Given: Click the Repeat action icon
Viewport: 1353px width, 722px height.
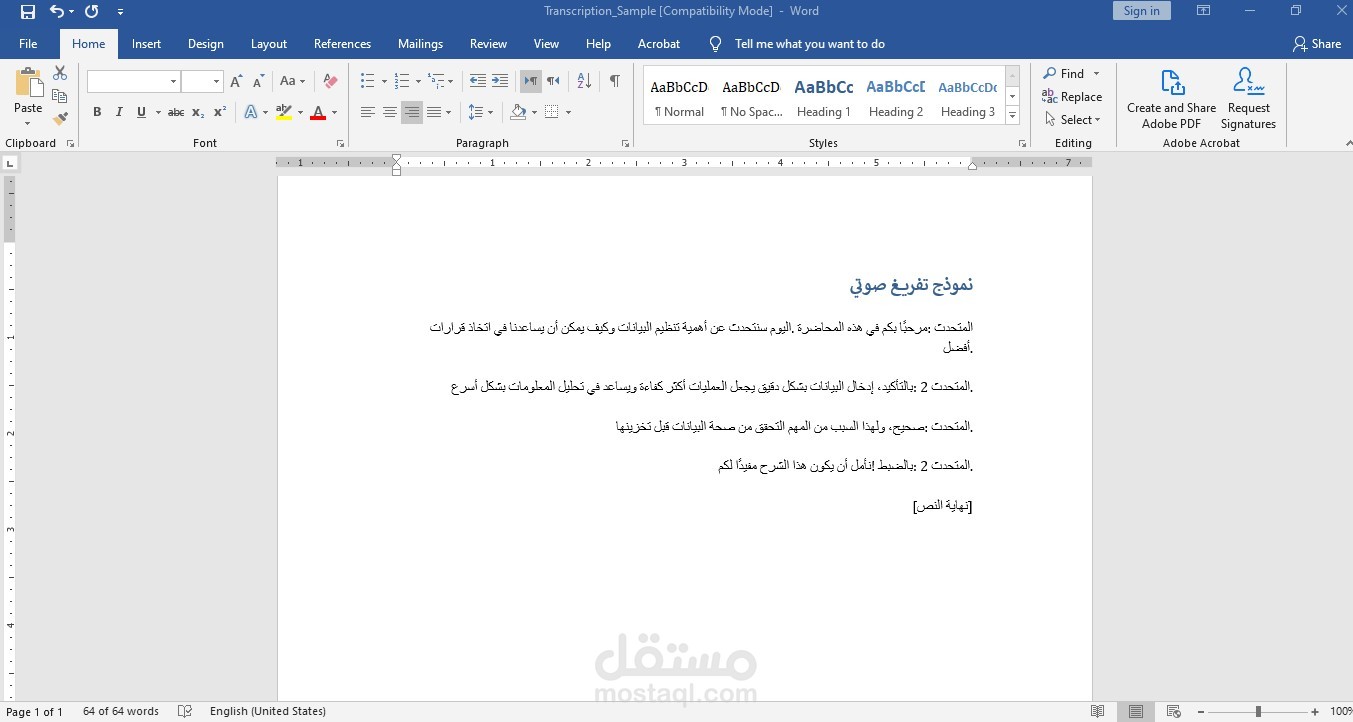Looking at the screenshot, I should coord(92,12).
